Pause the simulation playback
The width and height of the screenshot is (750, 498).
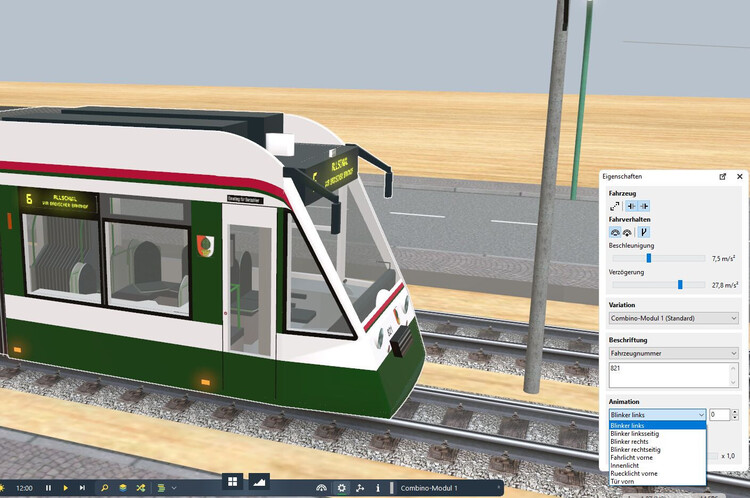48,487
